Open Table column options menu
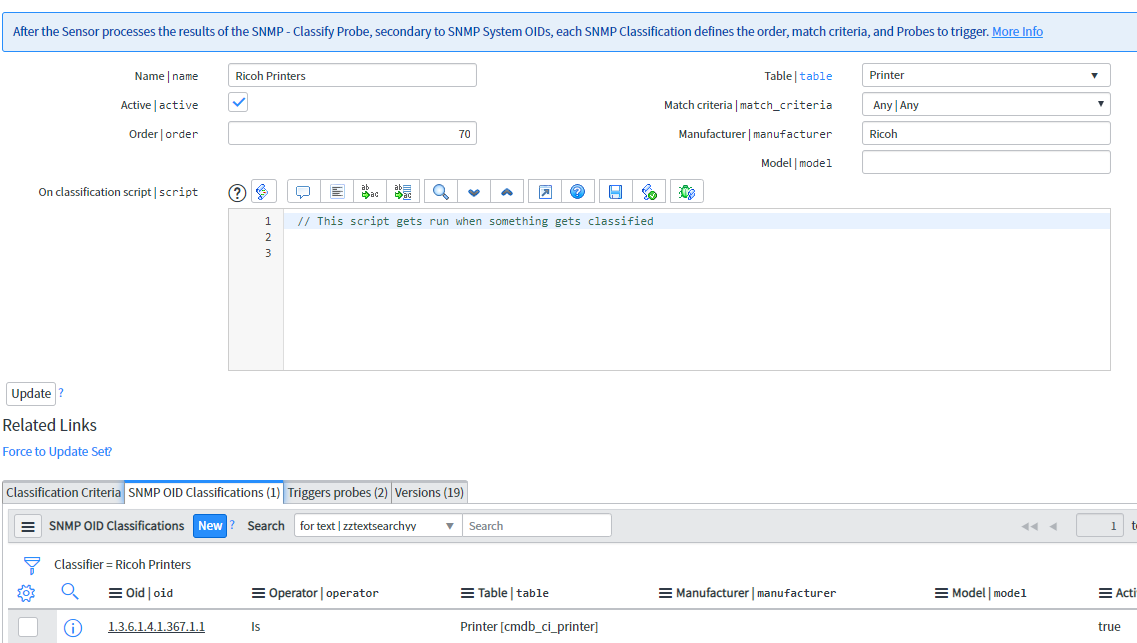The image size is (1137, 643). coord(467,593)
